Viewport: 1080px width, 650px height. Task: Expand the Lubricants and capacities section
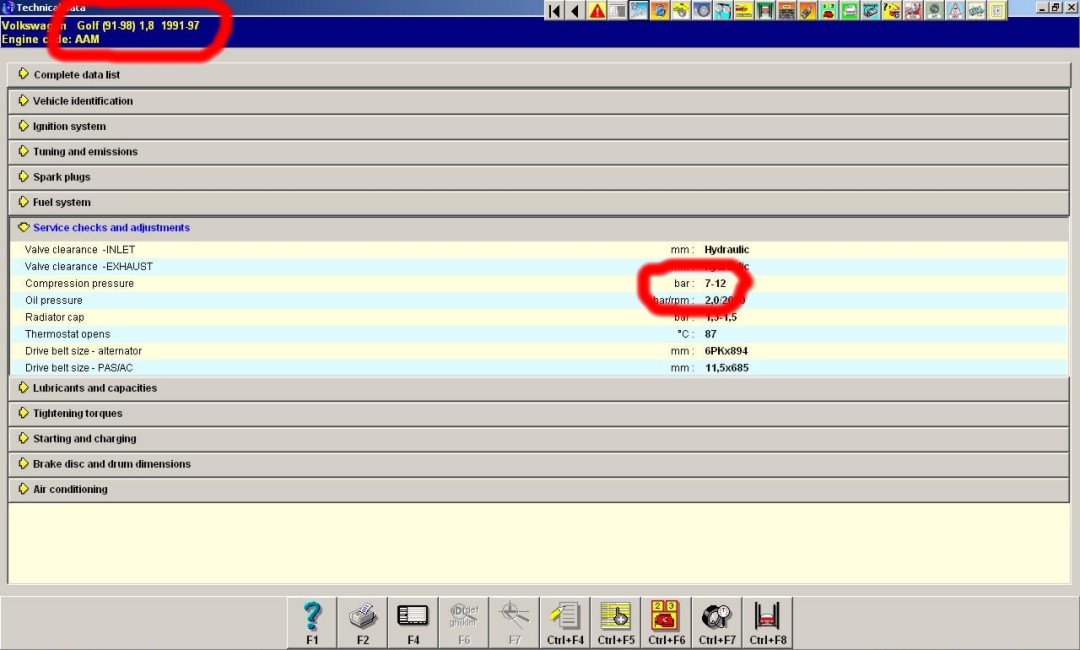(94, 388)
